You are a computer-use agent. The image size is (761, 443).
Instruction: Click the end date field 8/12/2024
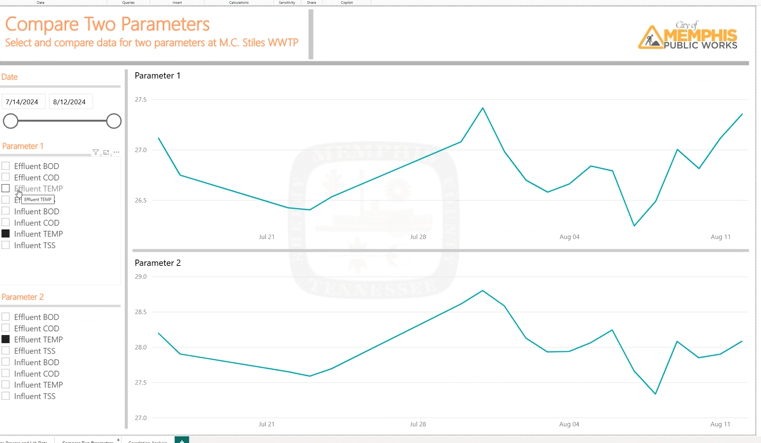69,102
